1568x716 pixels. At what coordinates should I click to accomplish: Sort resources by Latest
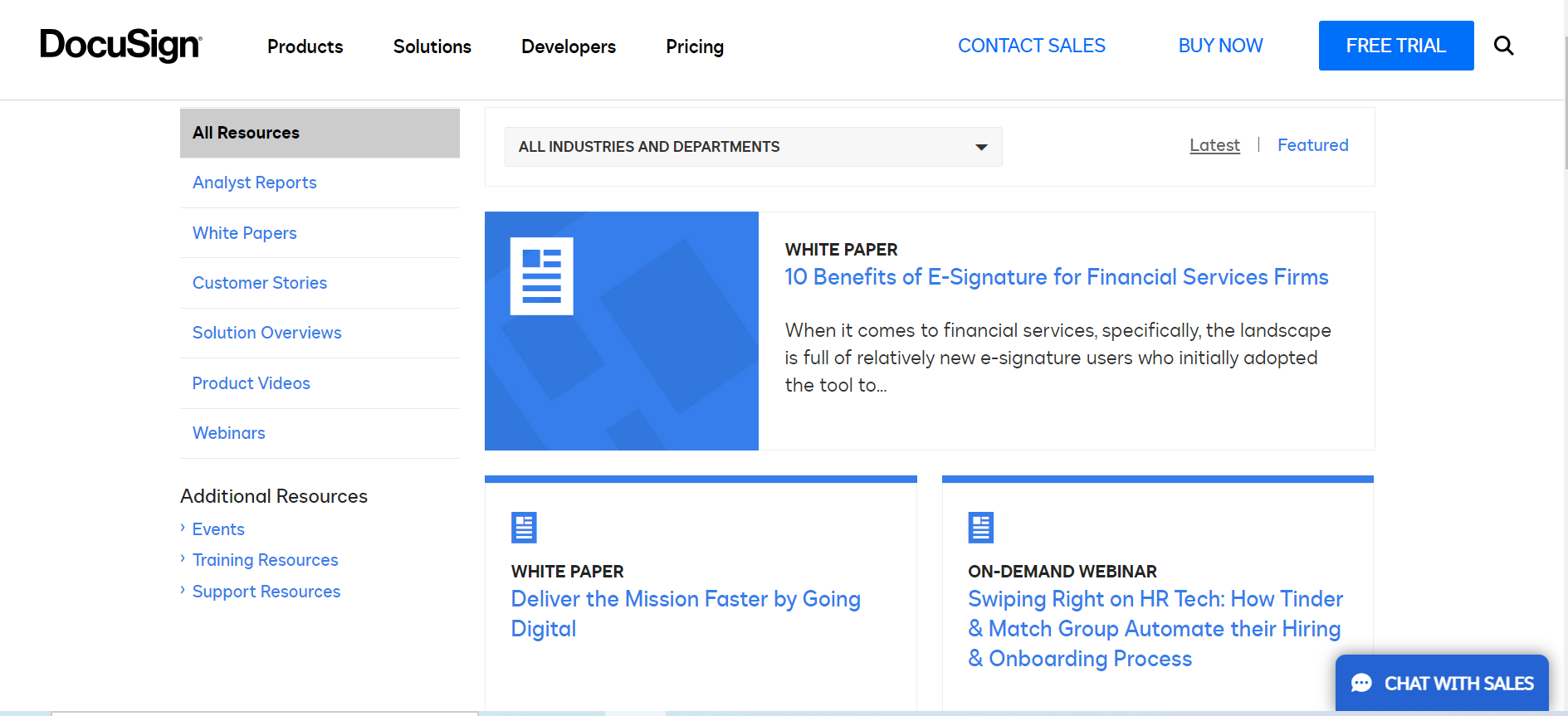coord(1214,145)
